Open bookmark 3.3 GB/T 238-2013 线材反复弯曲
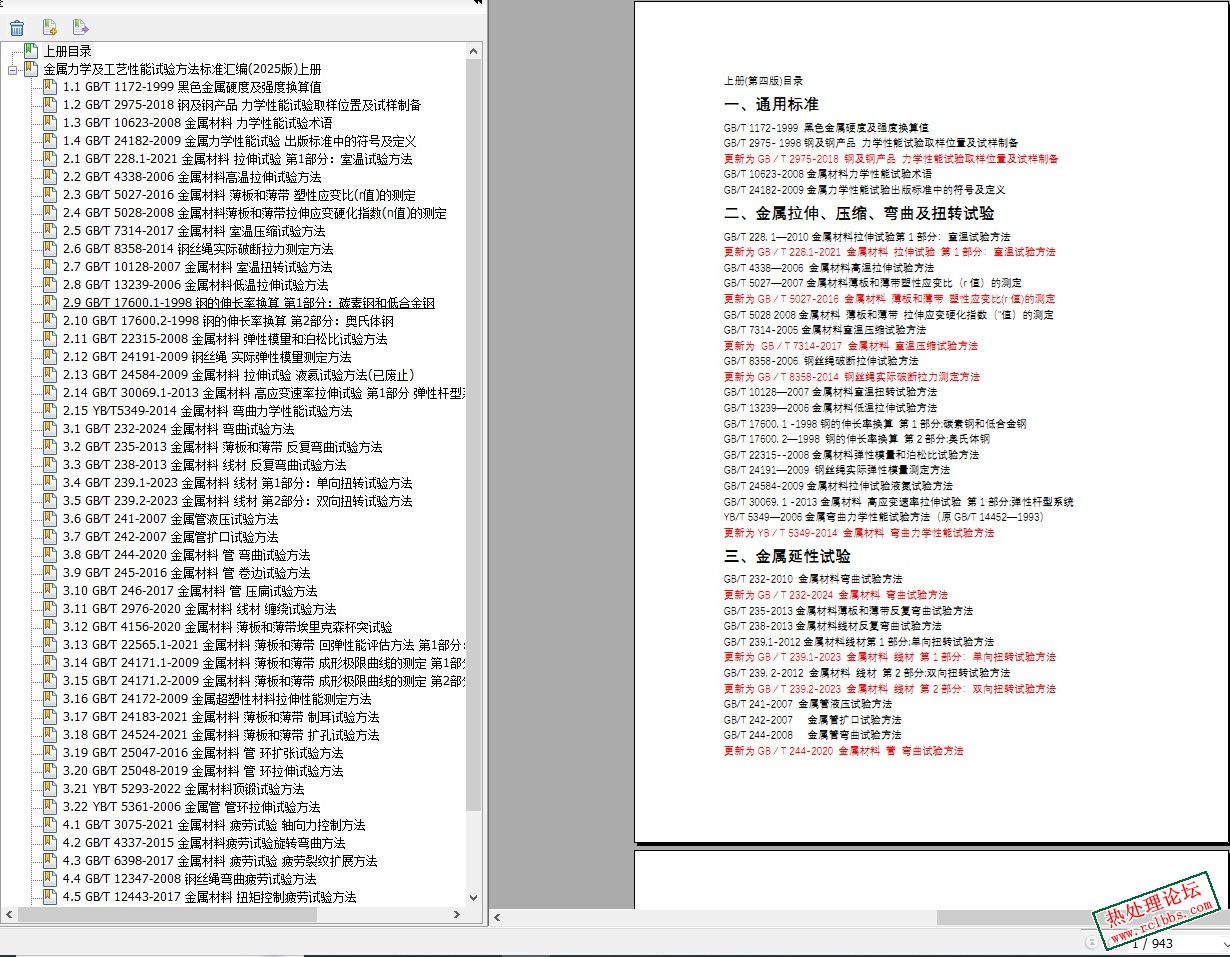This screenshot has height=957, width=1230. click(x=204, y=465)
